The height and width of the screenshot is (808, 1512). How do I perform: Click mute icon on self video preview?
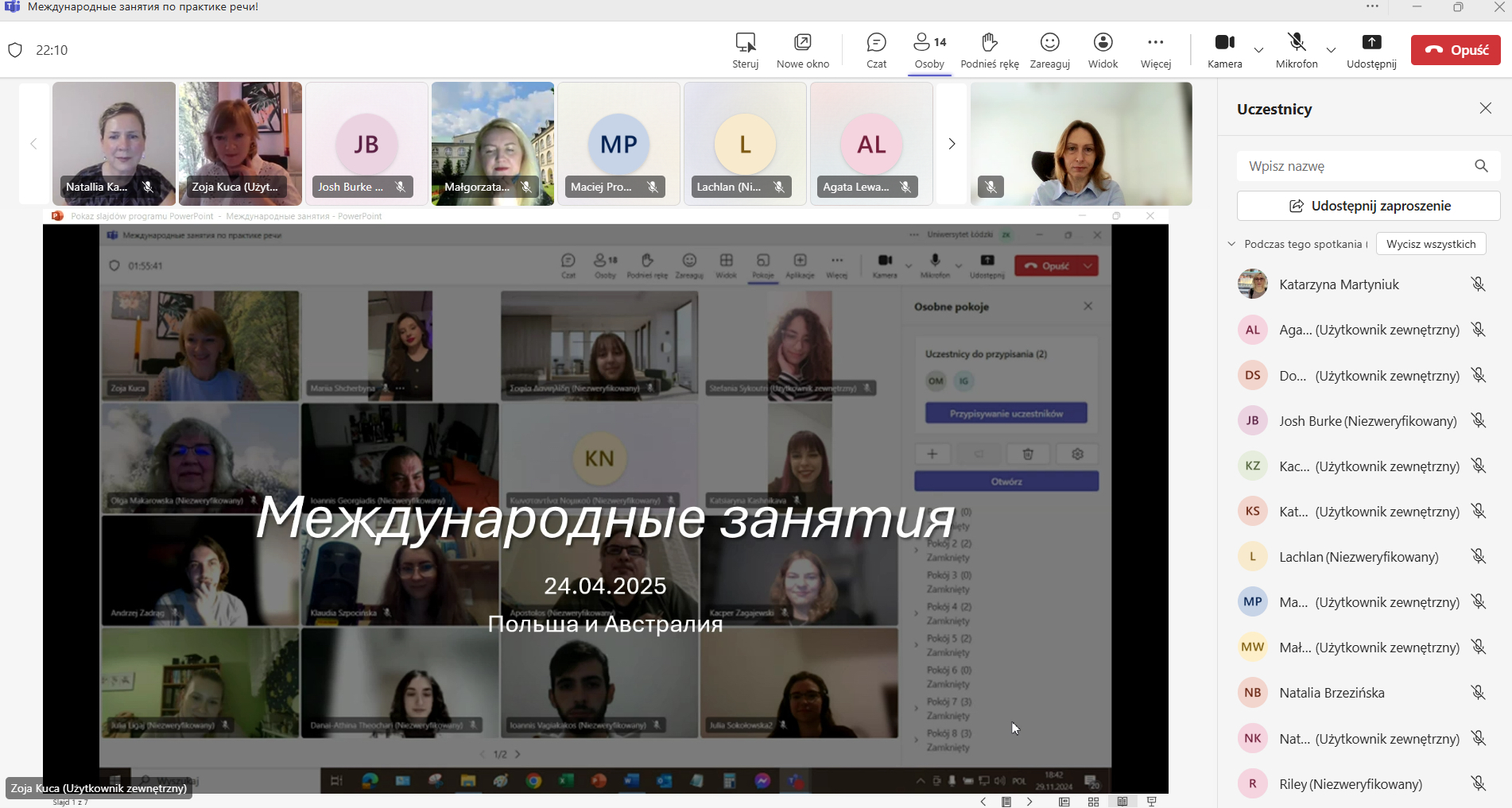click(x=991, y=187)
